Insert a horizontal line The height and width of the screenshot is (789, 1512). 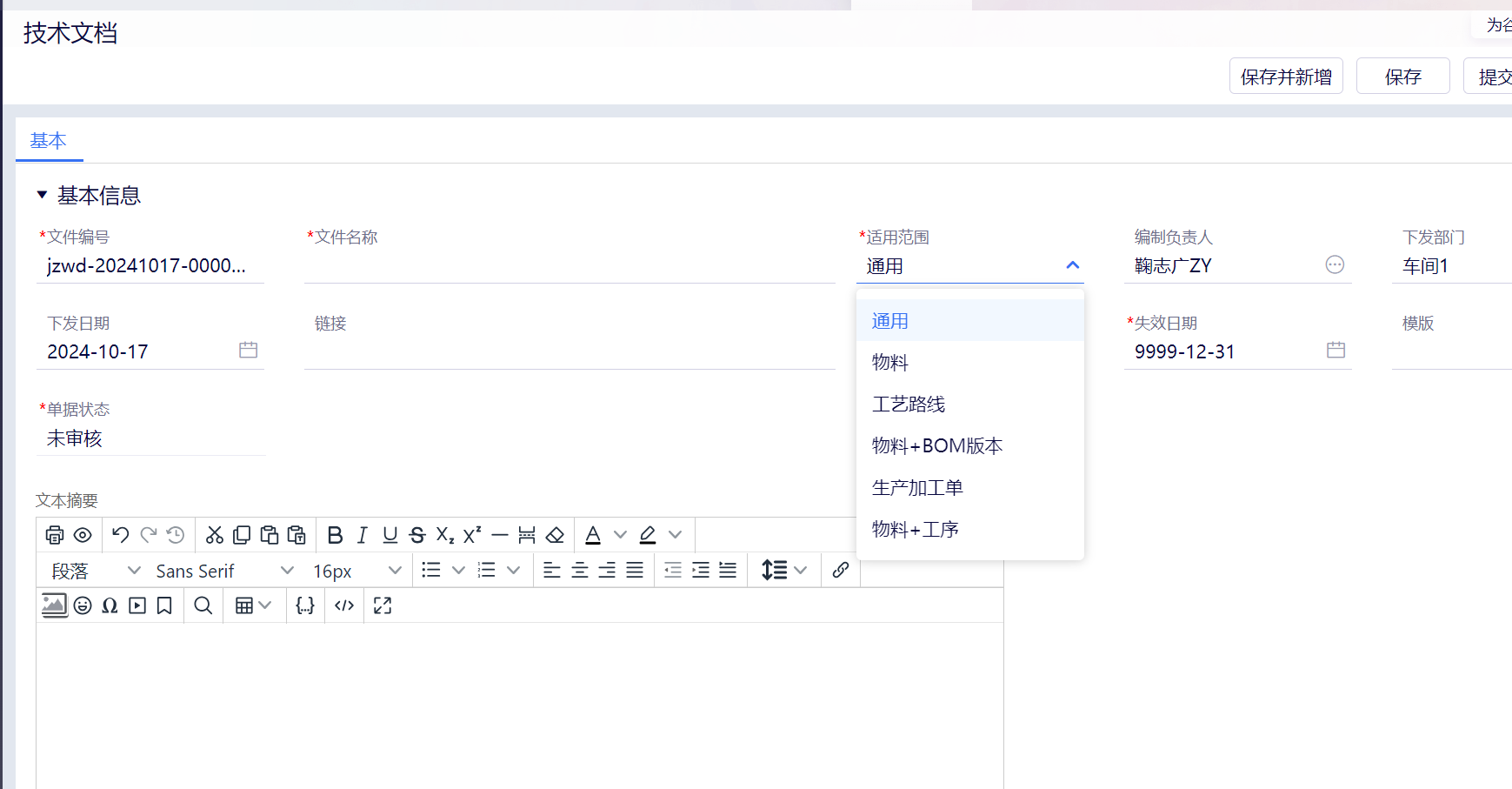499,535
